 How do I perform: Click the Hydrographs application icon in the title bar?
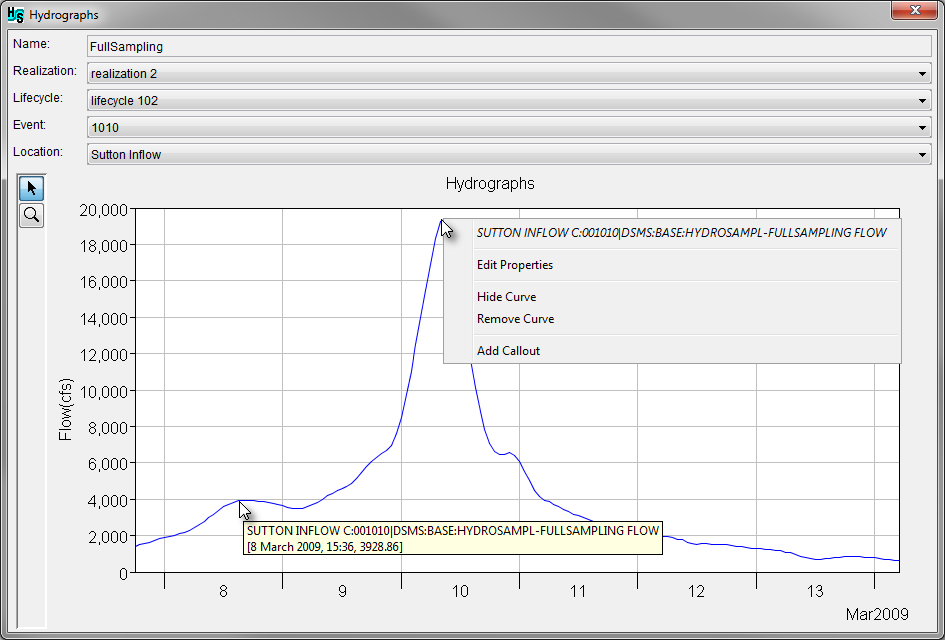(x=14, y=14)
